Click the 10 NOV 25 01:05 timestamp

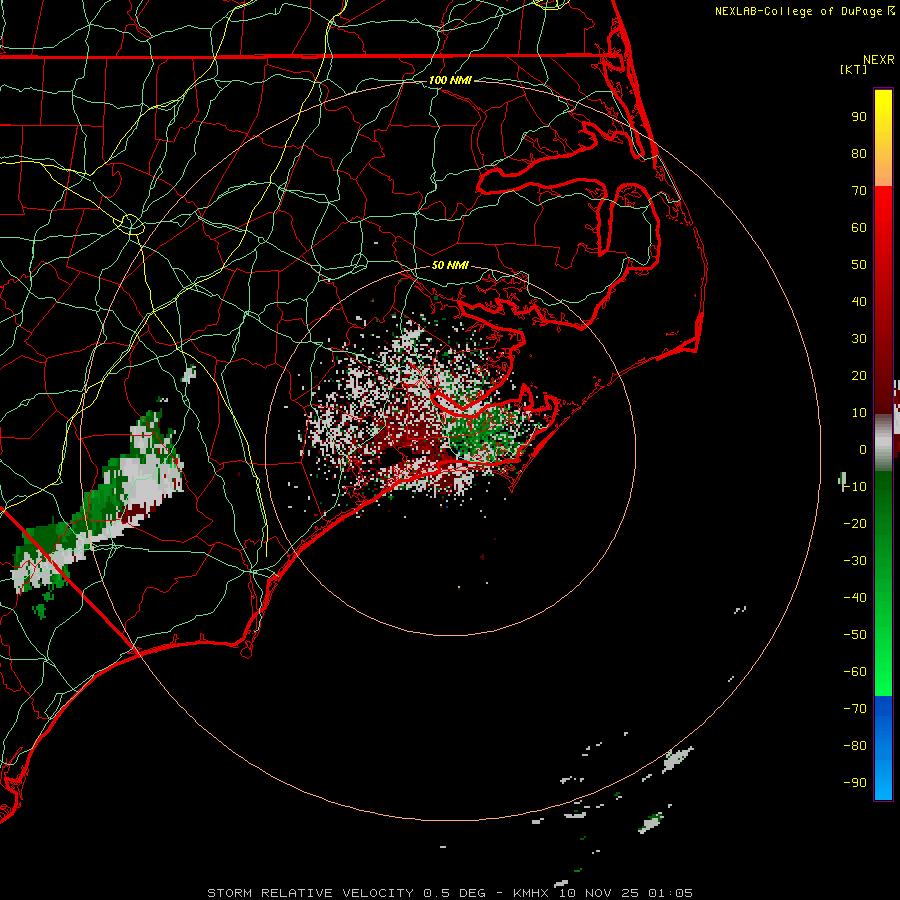pos(626,893)
